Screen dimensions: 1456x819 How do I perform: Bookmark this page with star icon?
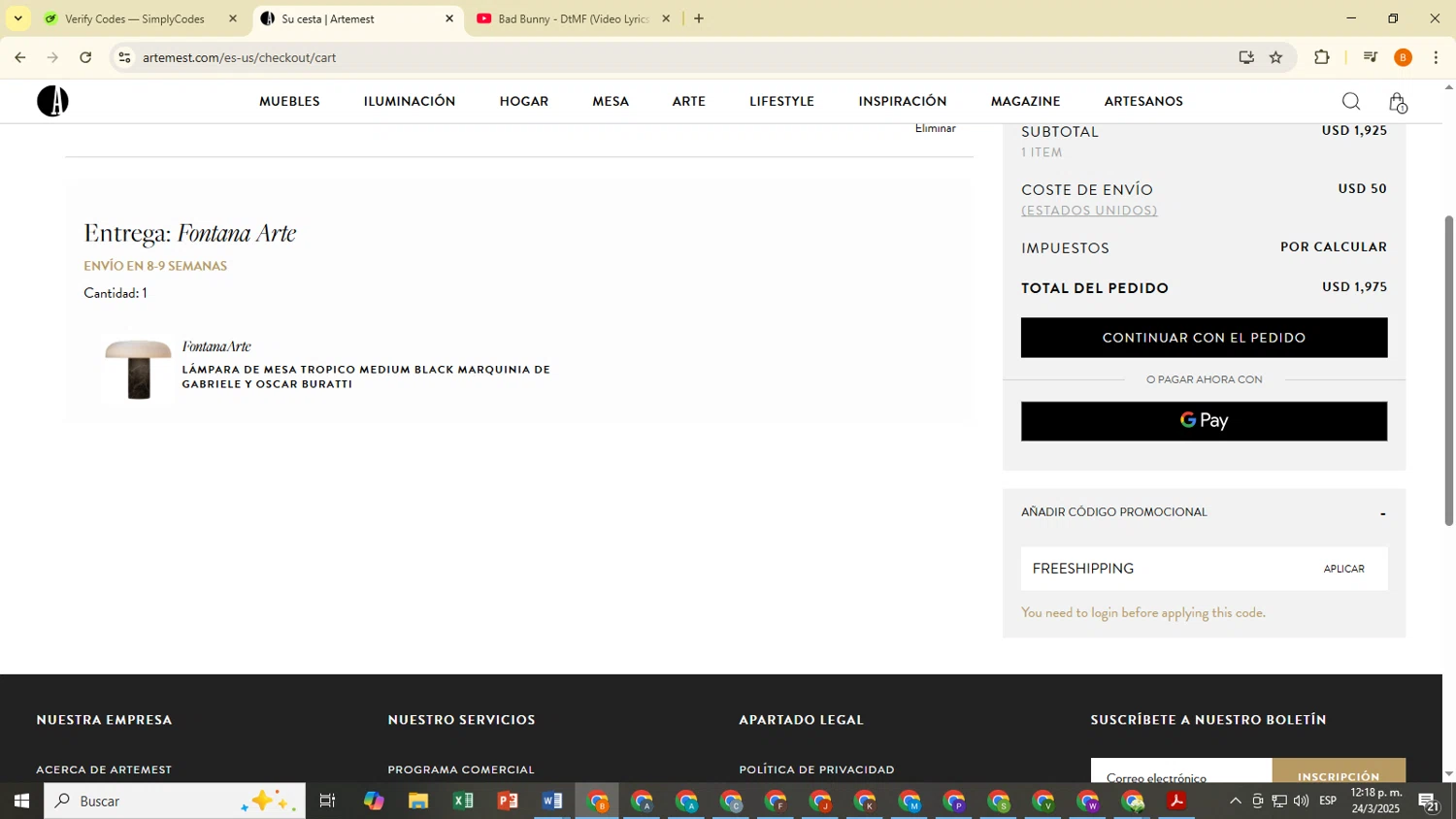coord(1275,57)
